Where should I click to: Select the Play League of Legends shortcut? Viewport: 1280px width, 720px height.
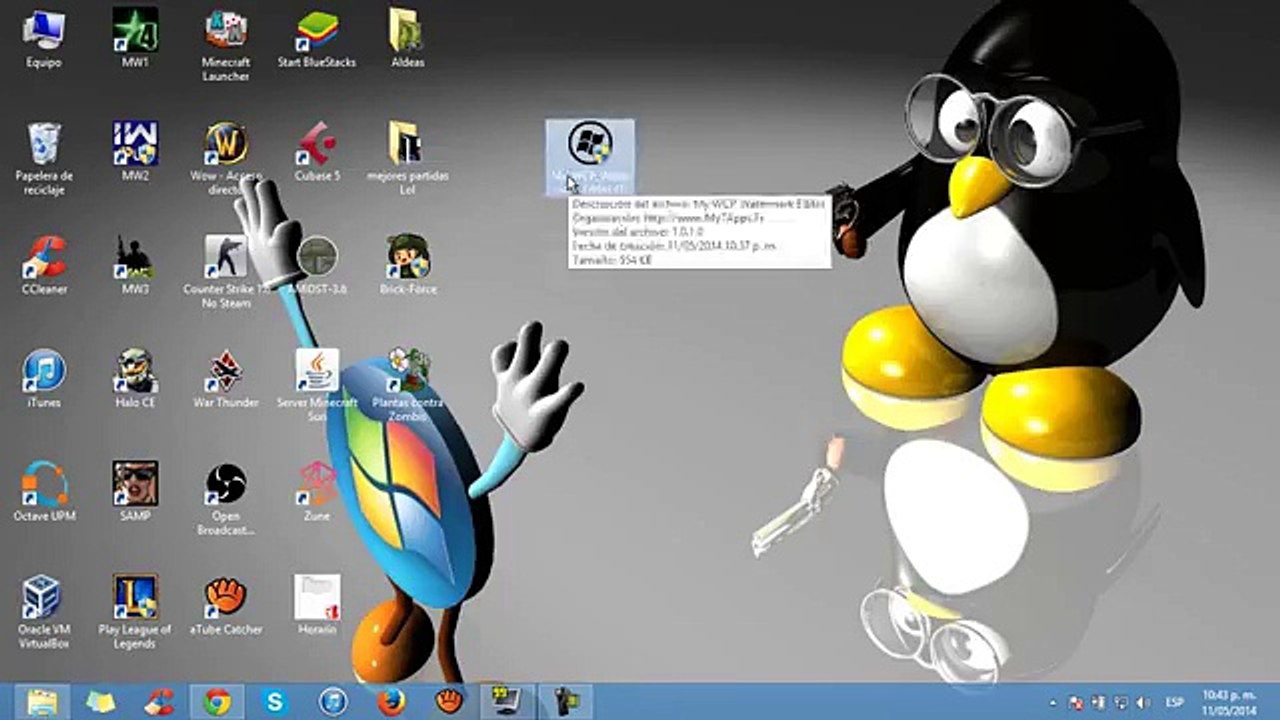click(135, 613)
